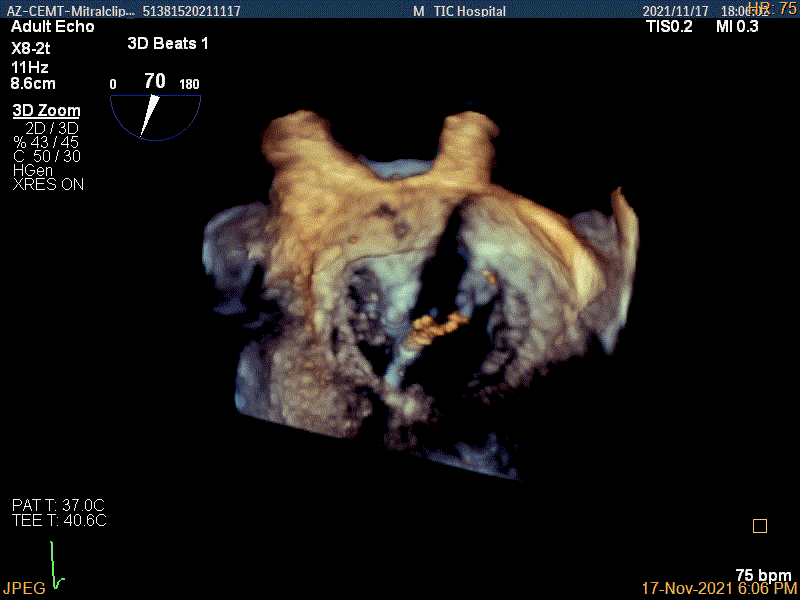Click the green ECG trace
The height and width of the screenshot is (600, 800).
click(56, 567)
